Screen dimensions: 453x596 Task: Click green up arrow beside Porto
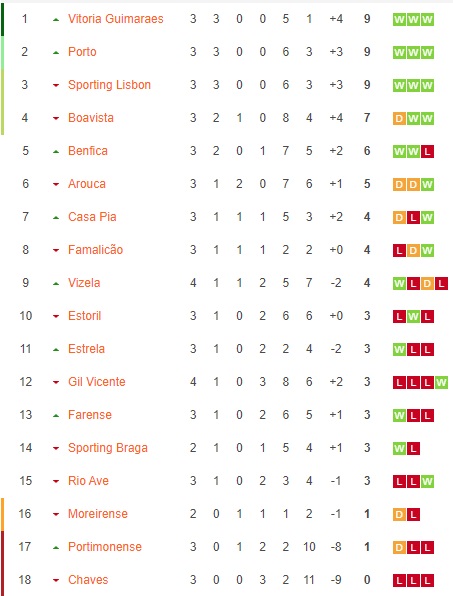point(56,52)
